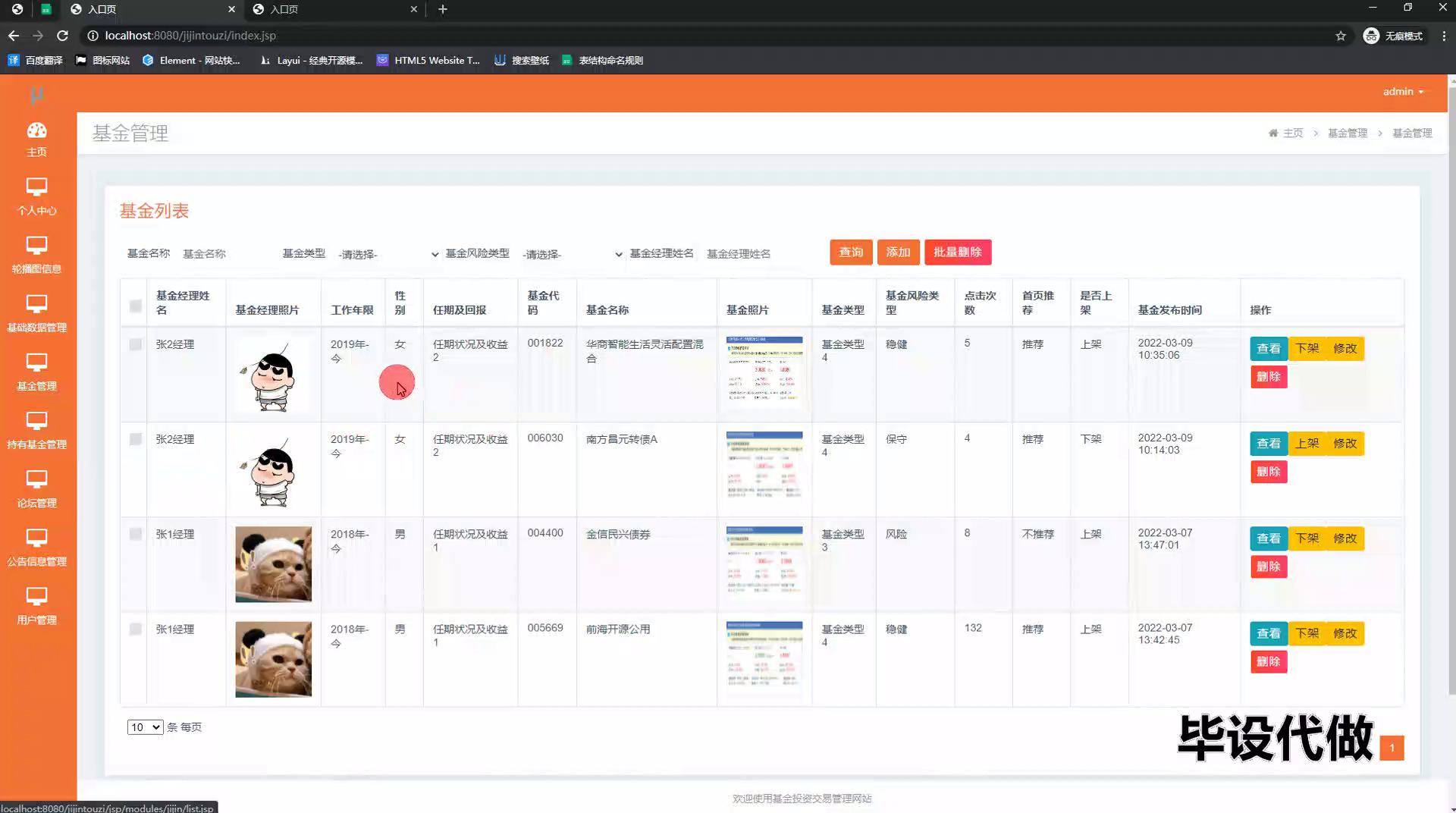Open 个人中心 in the sidebar
The height and width of the screenshot is (813, 1456).
tap(36, 197)
